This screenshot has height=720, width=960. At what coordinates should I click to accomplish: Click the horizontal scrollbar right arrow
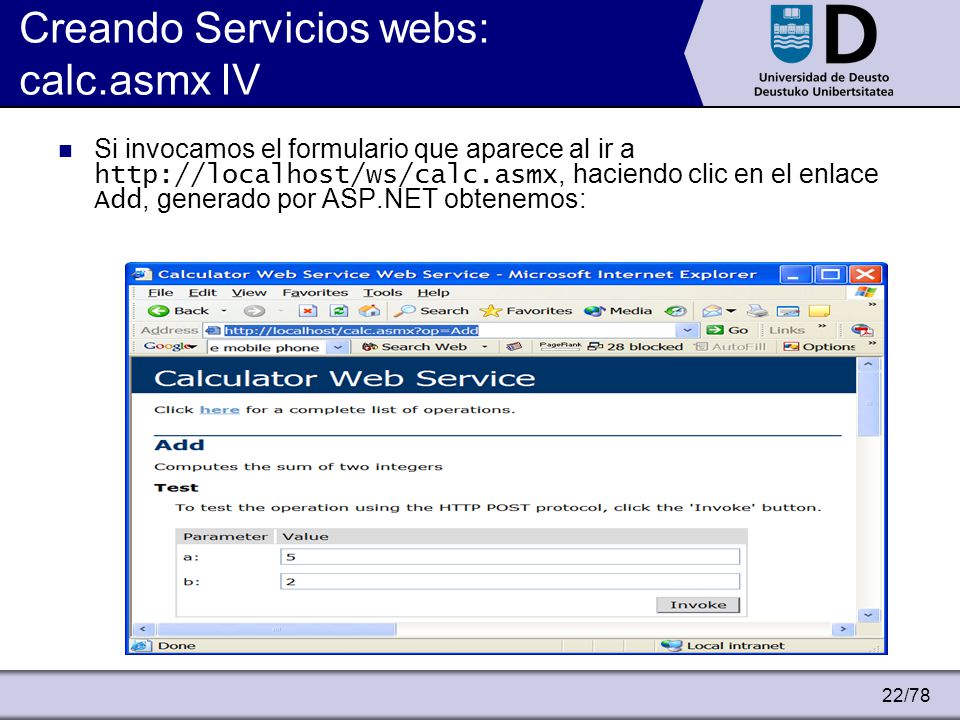[843, 629]
